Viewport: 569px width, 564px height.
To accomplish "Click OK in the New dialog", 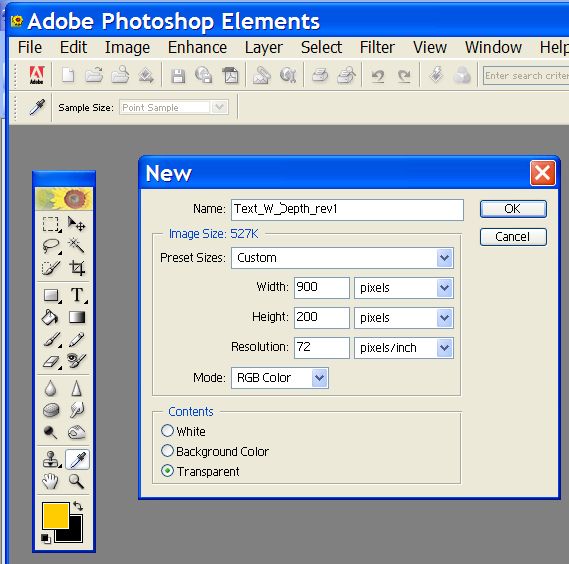I will (x=513, y=209).
